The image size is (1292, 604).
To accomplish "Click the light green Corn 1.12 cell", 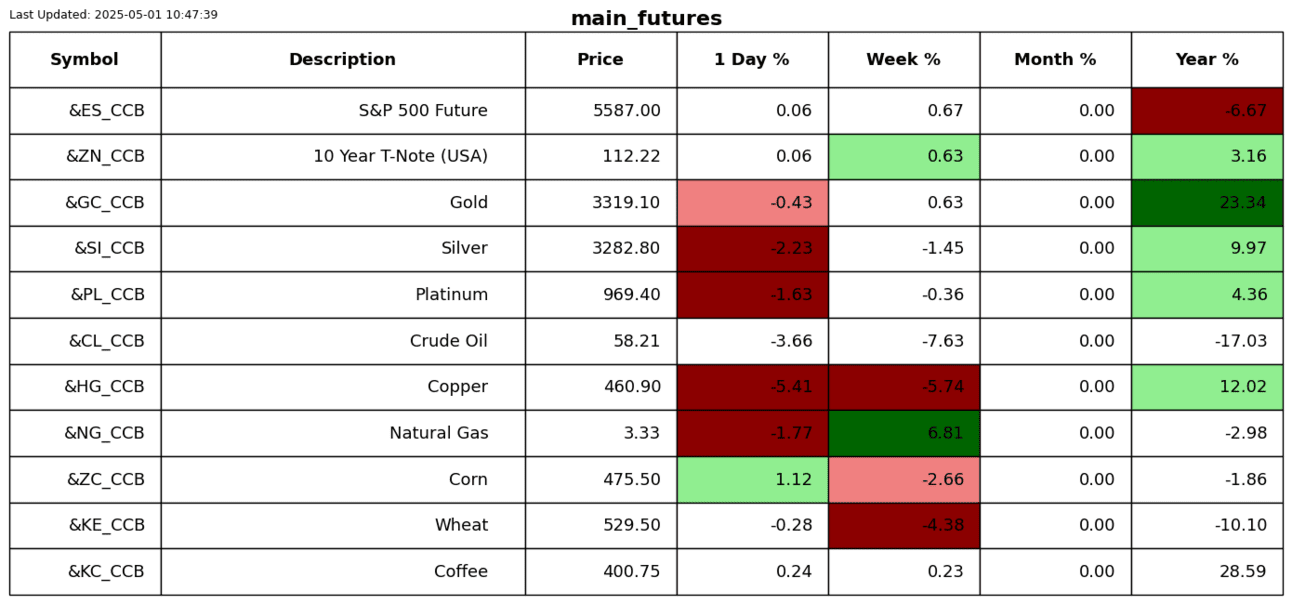I will pos(752,480).
